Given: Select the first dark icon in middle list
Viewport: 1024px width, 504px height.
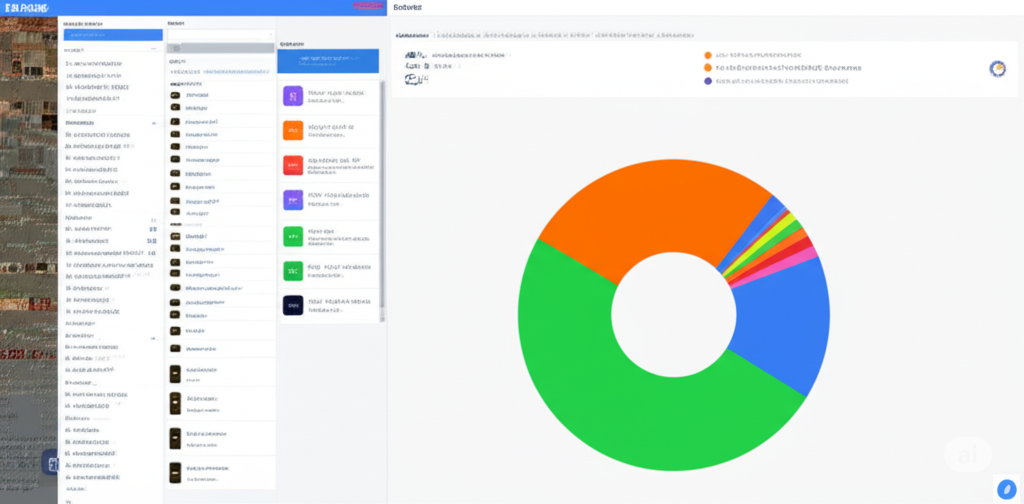Looking at the screenshot, I should coord(175,95).
